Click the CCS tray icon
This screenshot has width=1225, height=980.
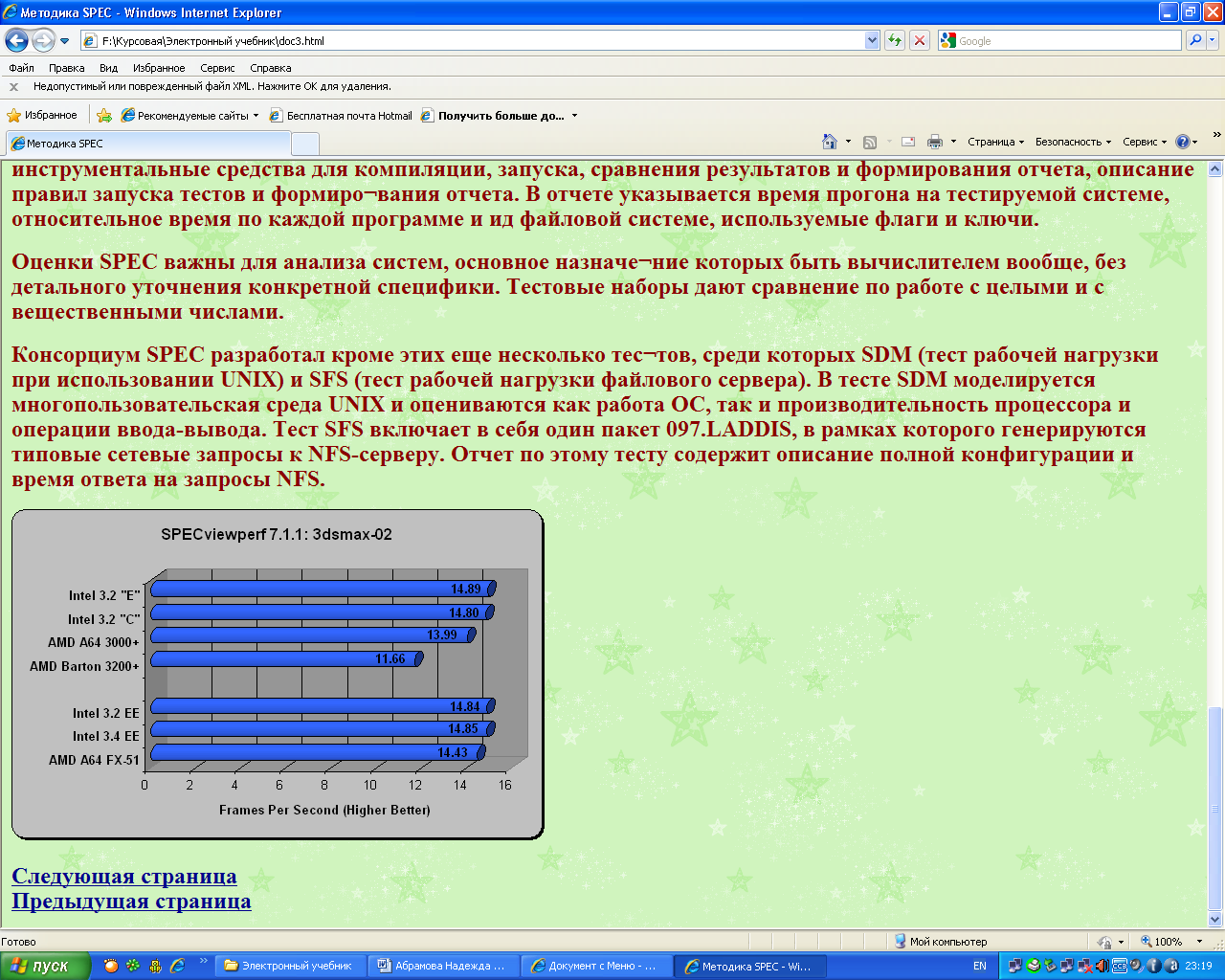(1119, 966)
